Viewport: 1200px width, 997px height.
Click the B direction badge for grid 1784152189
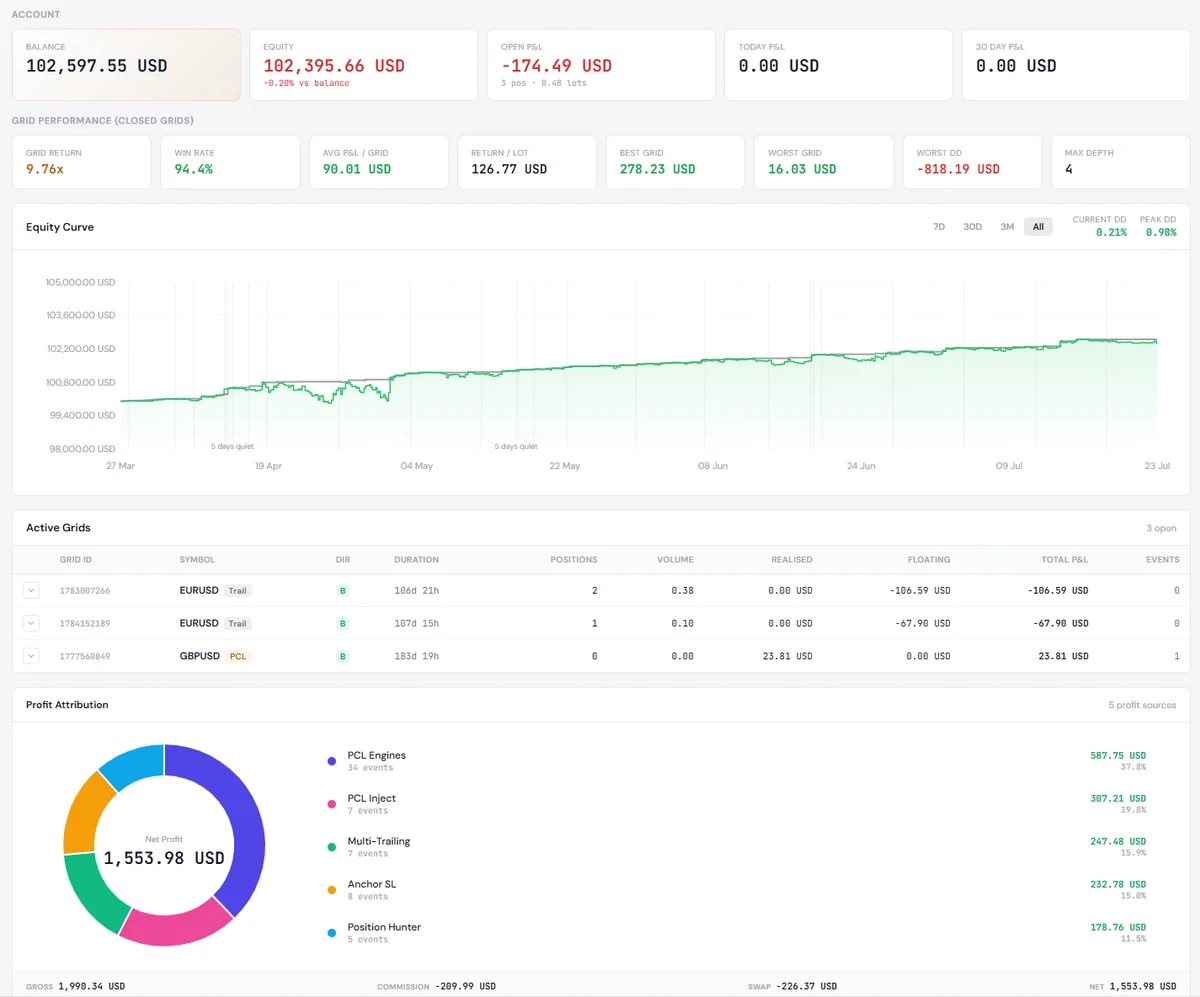coord(343,623)
